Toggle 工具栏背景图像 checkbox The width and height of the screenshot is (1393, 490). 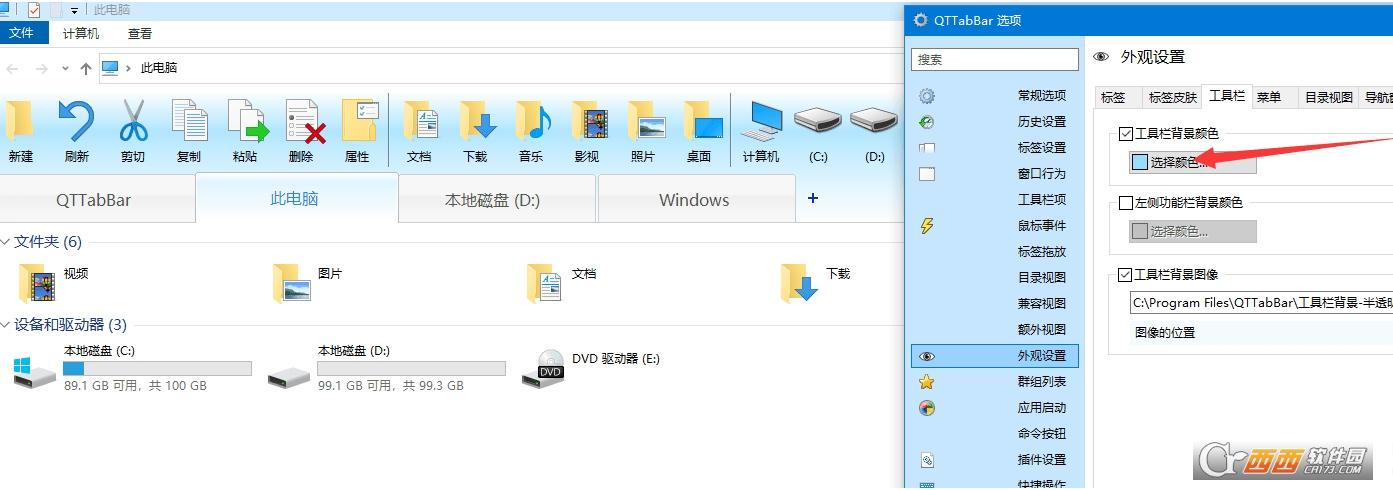[1126, 275]
